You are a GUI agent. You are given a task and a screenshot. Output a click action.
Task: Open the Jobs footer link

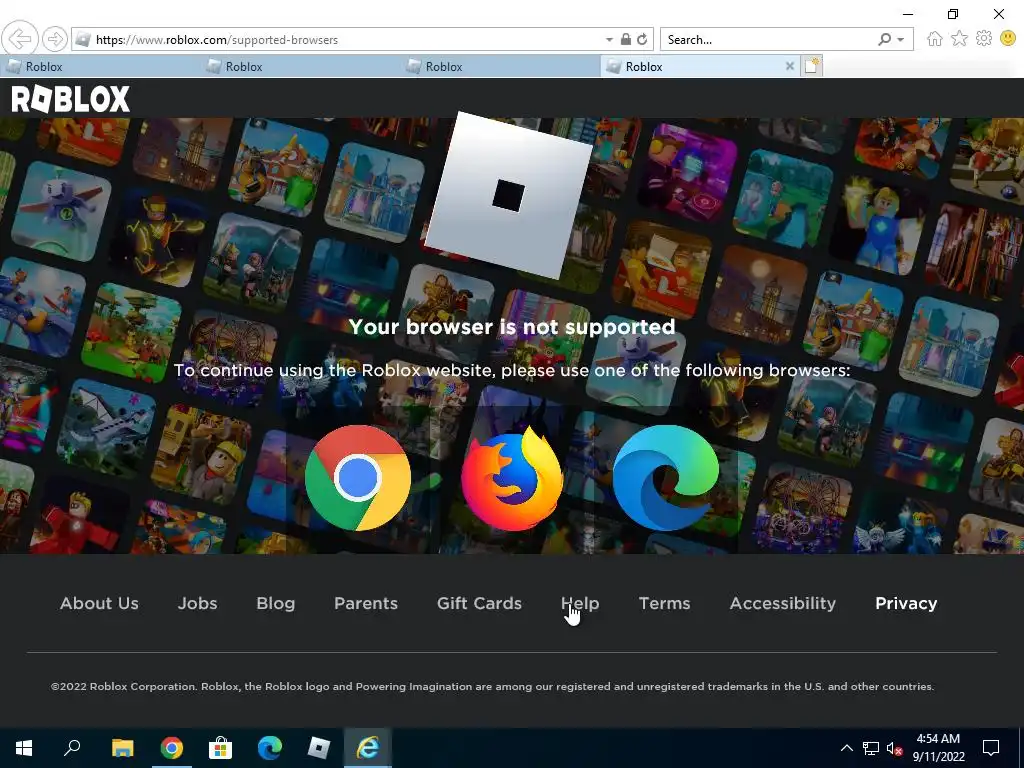point(197,603)
